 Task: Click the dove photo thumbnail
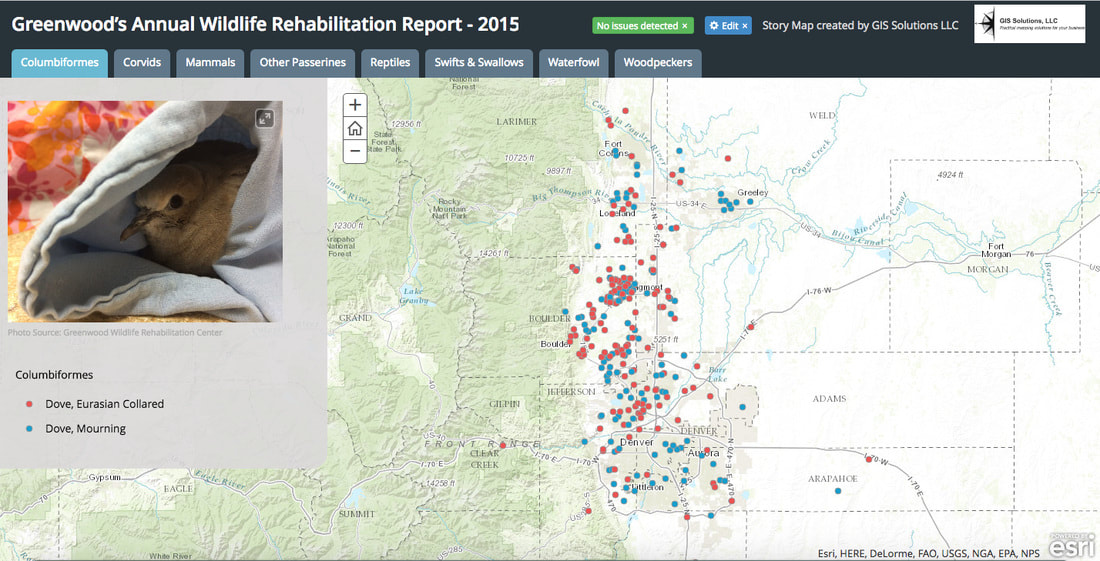pos(145,210)
